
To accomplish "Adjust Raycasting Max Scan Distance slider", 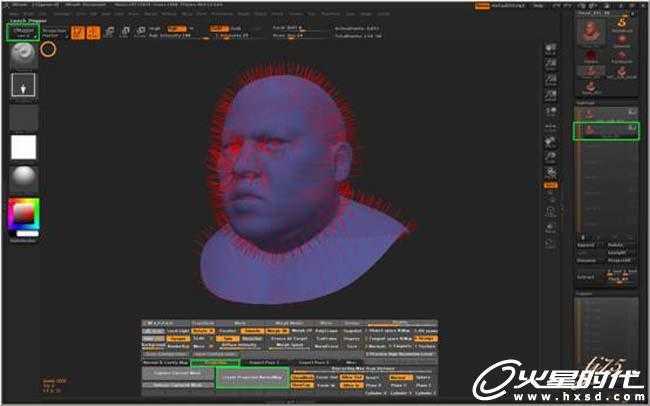I will coord(363,369).
